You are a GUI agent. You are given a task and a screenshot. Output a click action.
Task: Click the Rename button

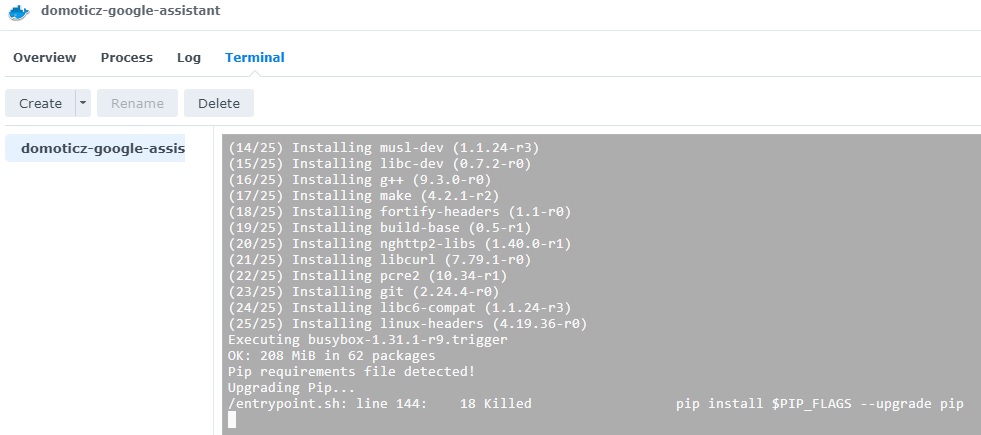click(x=137, y=103)
